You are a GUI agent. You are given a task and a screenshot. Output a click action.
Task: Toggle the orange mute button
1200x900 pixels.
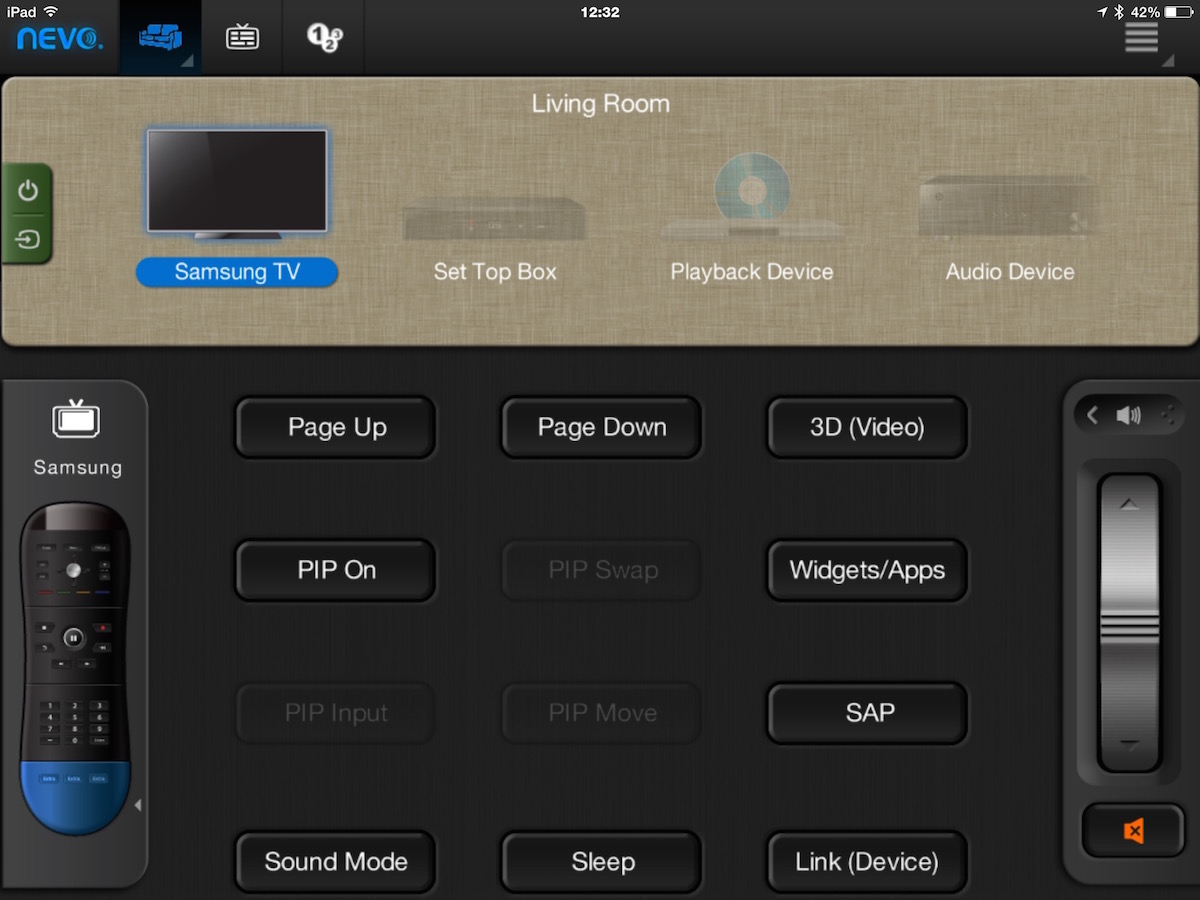[x=1133, y=831]
